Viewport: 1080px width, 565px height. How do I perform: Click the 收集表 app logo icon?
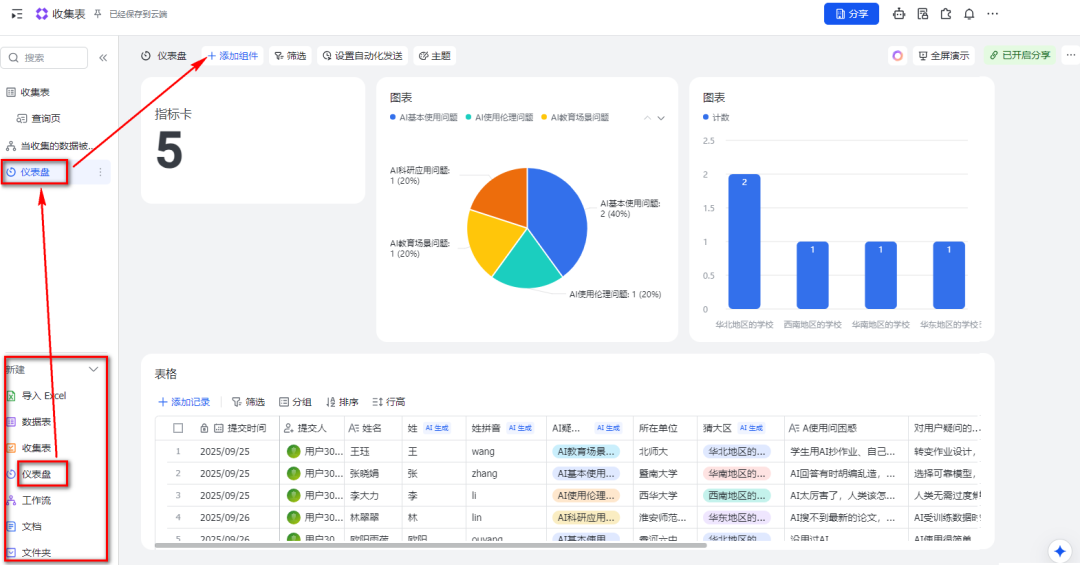point(41,14)
